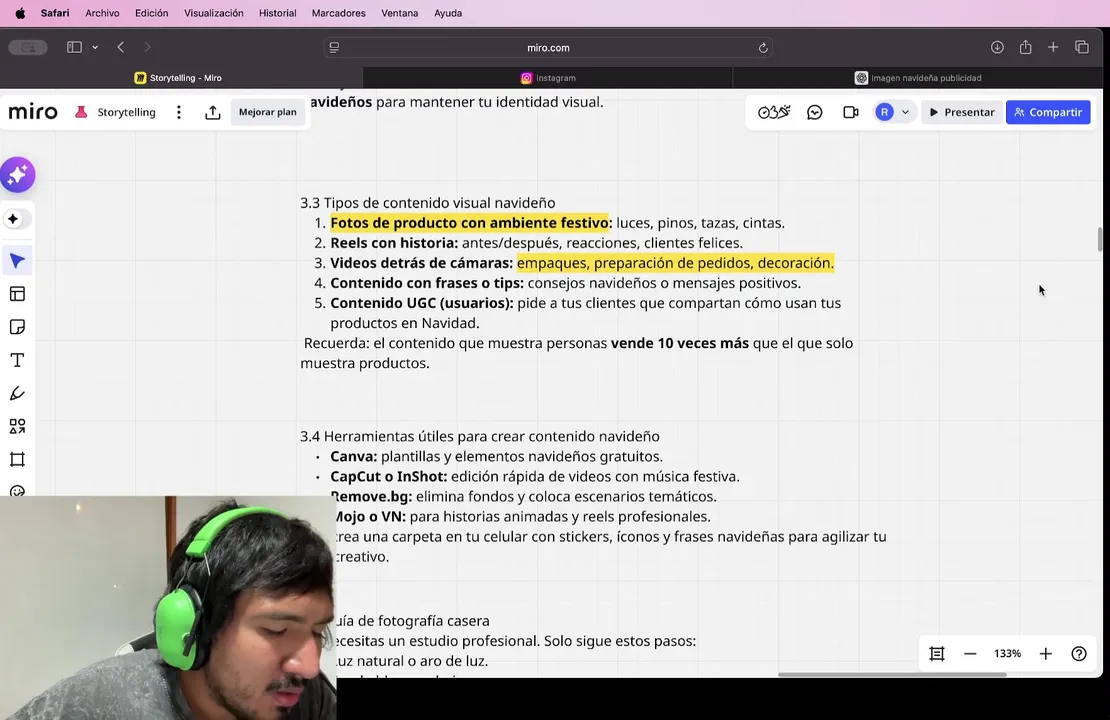Click the Mejorar plan button
Viewport: 1110px width, 720px height.
(x=268, y=112)
